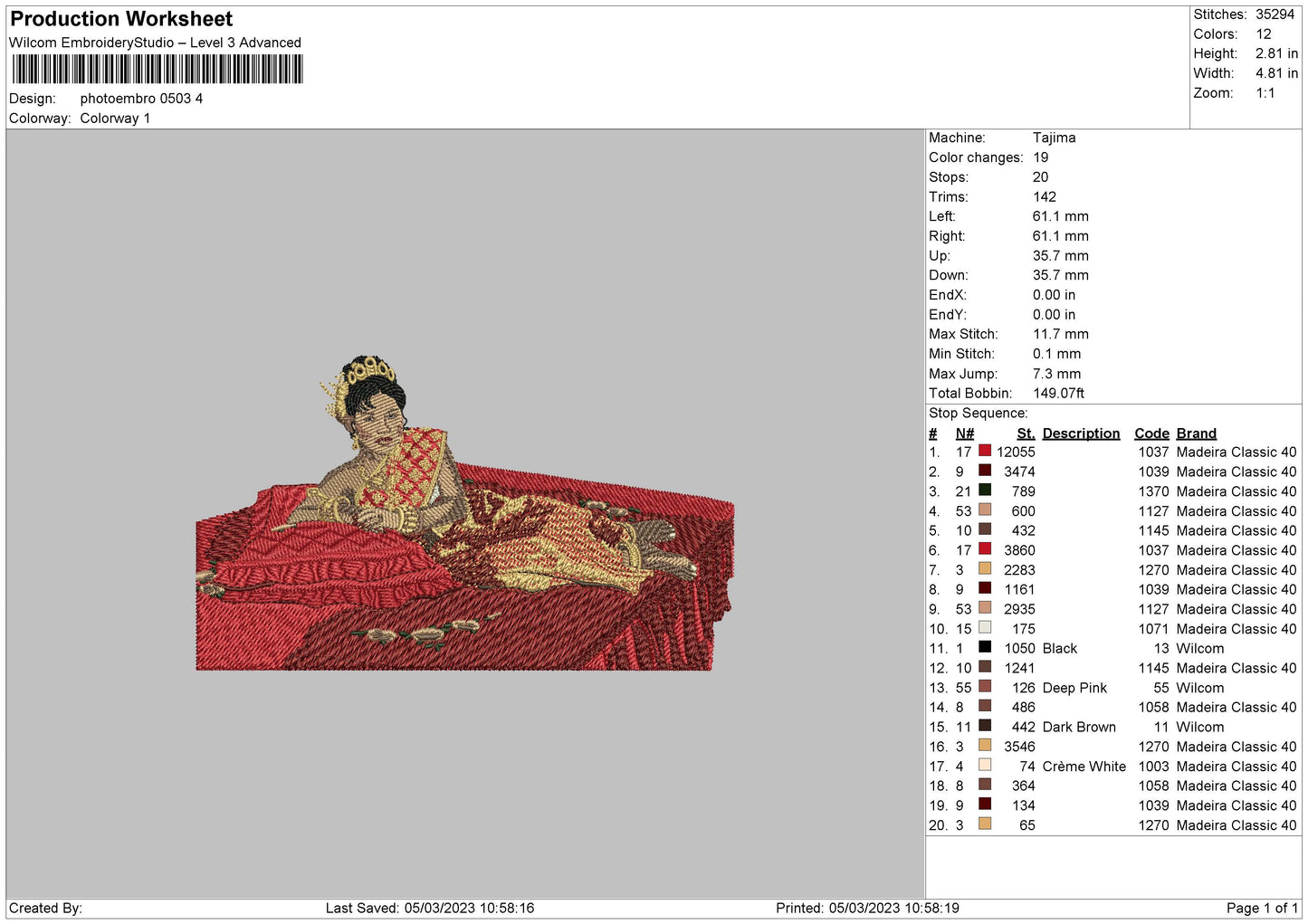
Task: Click 'Wilcom' brand in the Black row
Action: (x=1200, y=649)
